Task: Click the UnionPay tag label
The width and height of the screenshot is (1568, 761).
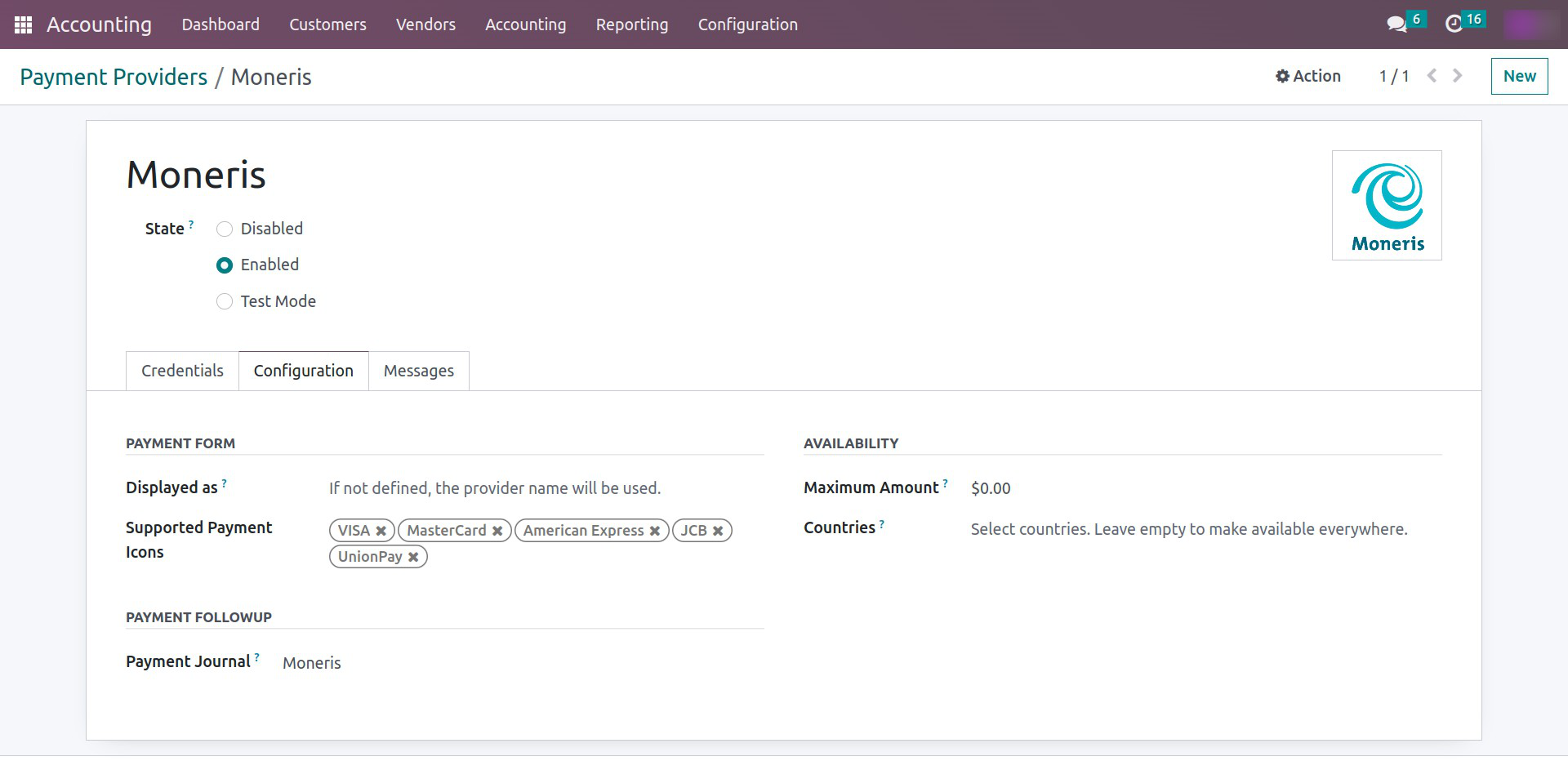Action: (370, 557)
